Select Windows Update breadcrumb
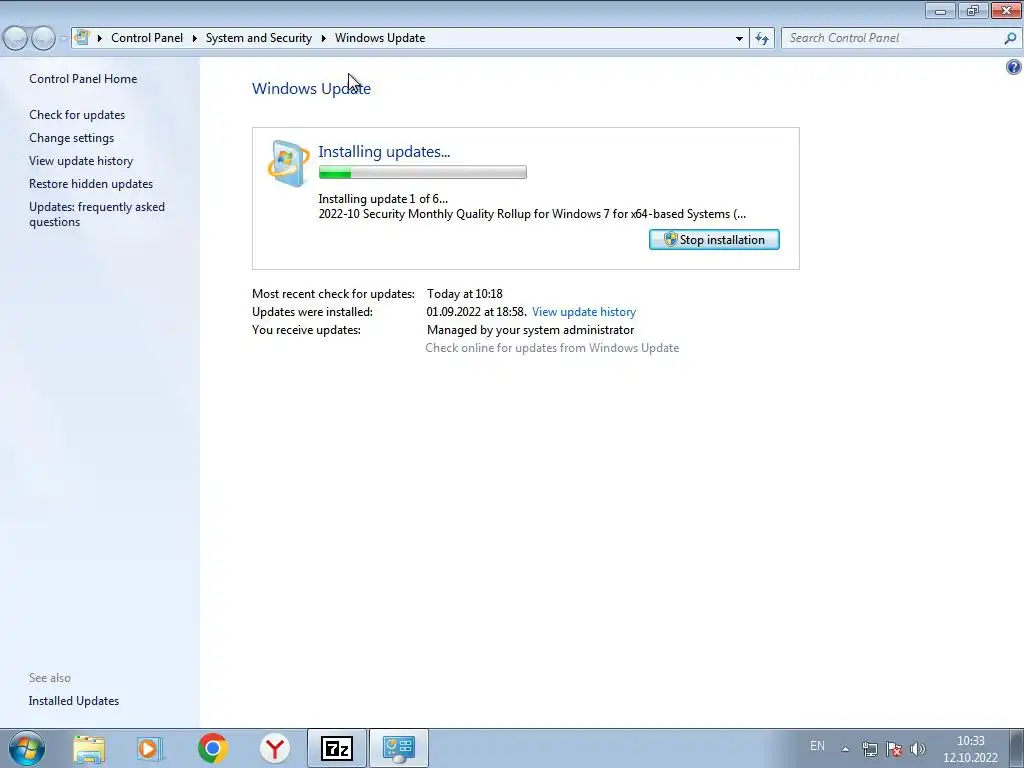The image size is (1024, 768). click(380, 38)
